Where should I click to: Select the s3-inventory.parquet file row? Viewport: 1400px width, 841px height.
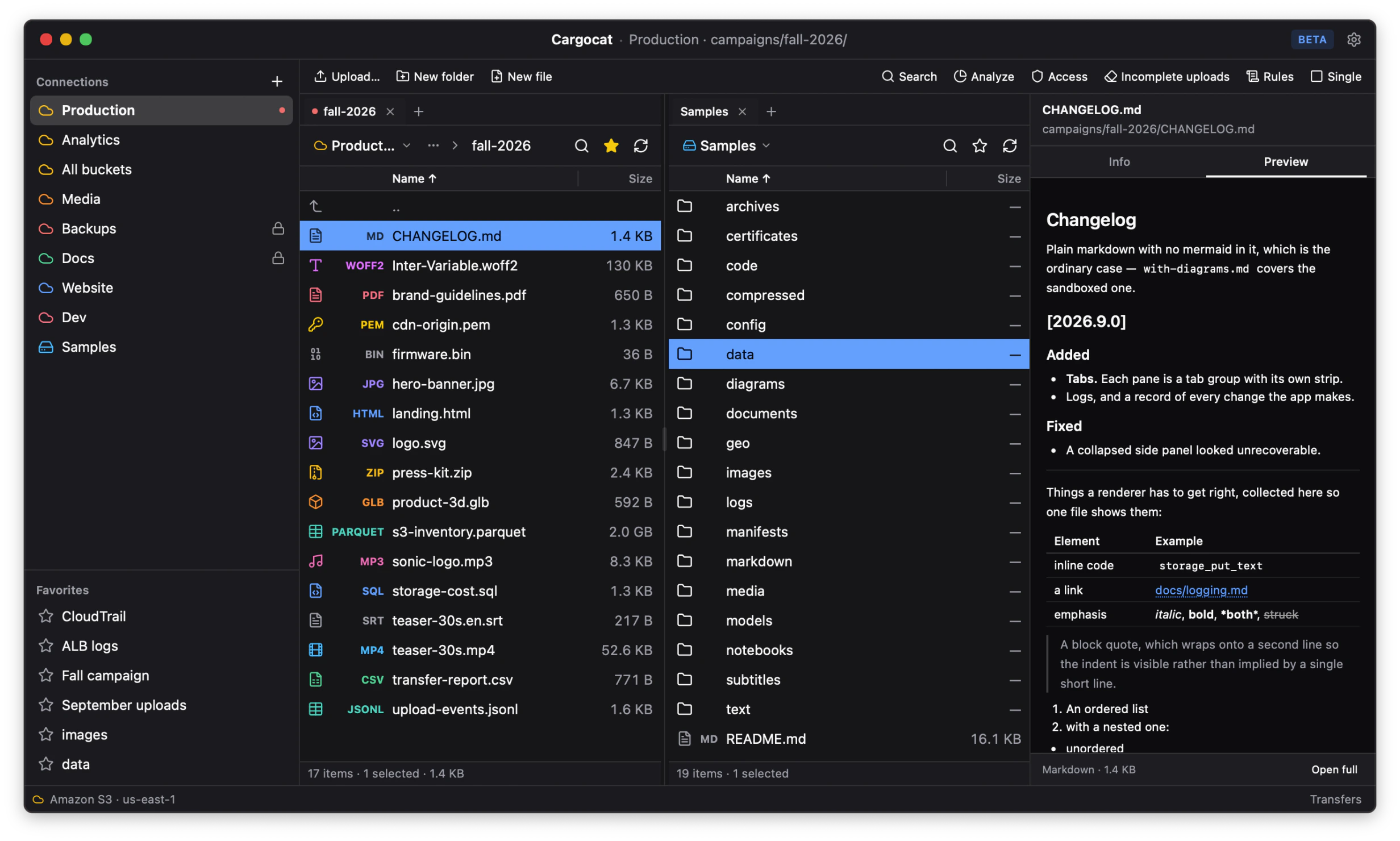pos(480,532)
